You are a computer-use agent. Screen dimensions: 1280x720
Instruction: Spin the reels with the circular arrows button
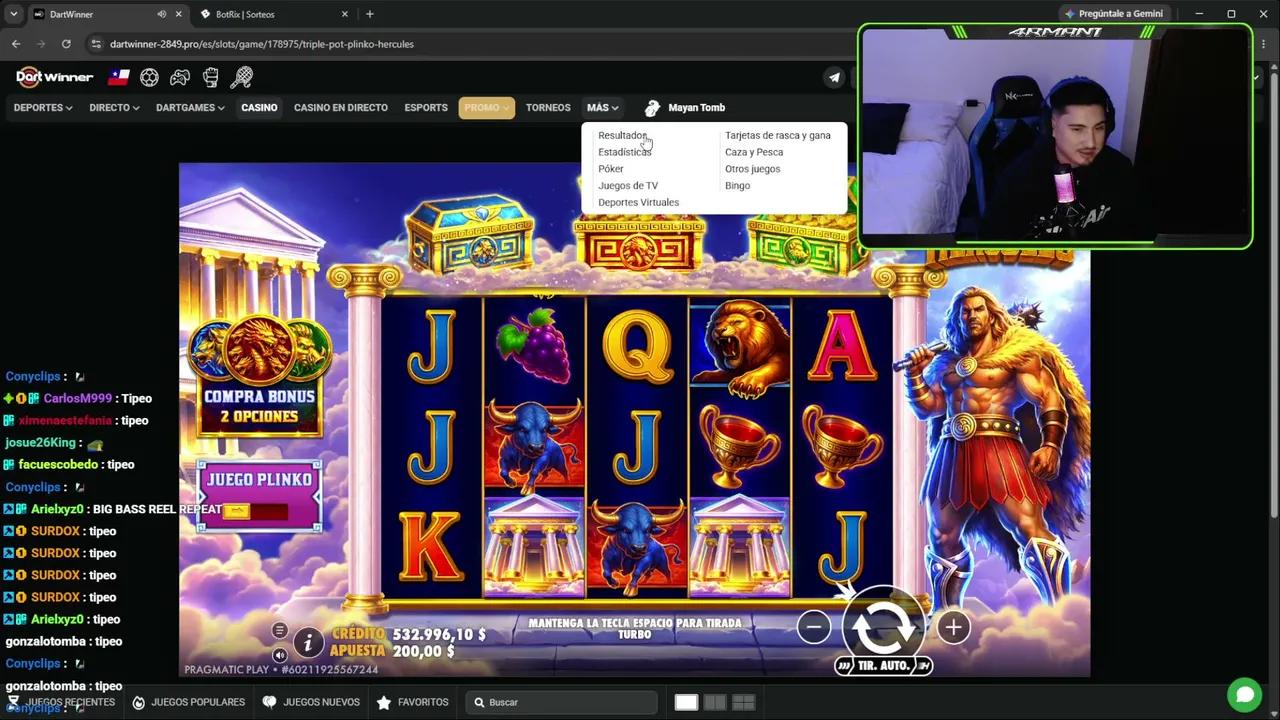tap(884, 626)
